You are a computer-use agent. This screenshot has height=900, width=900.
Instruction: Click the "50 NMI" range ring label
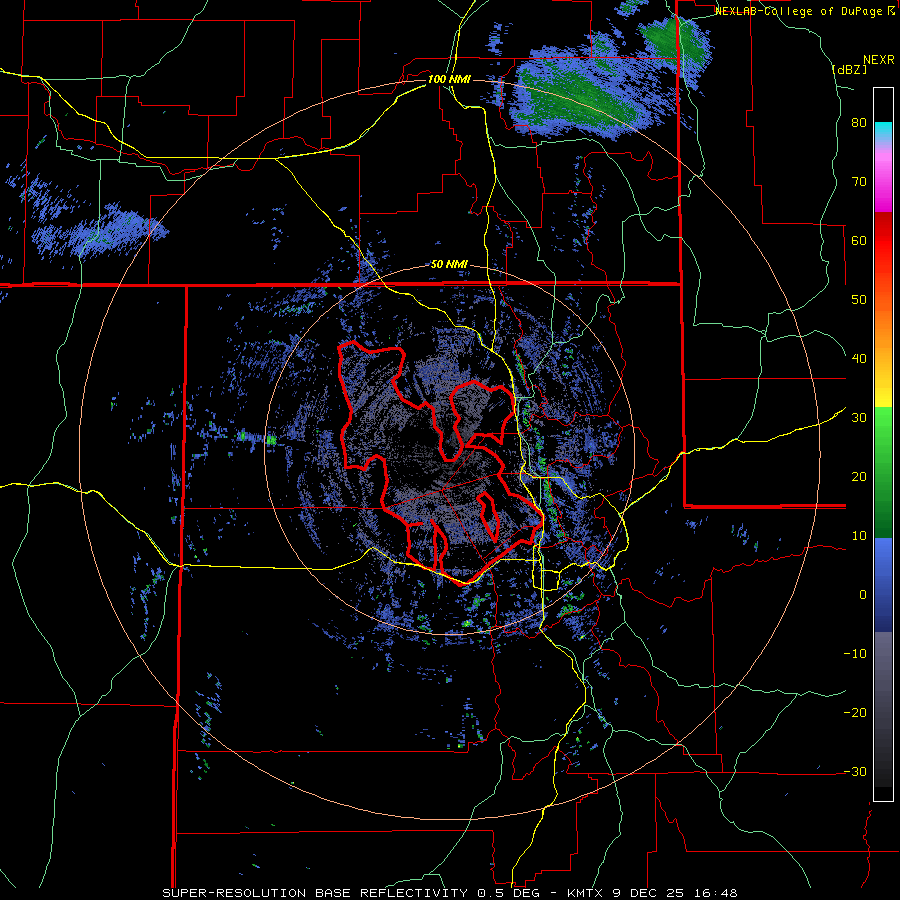[x=449, y=265]
